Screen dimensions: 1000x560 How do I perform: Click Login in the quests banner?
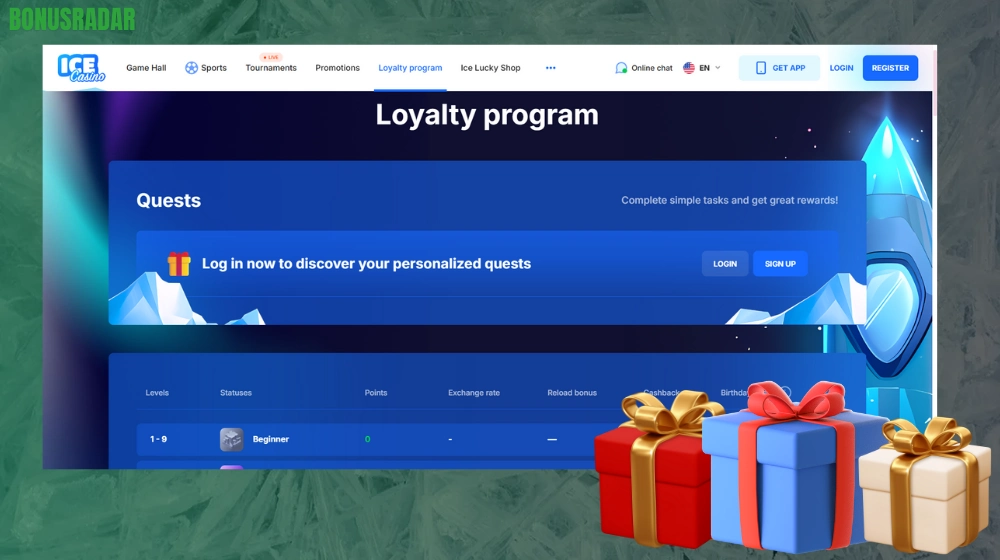coord(725,263)
